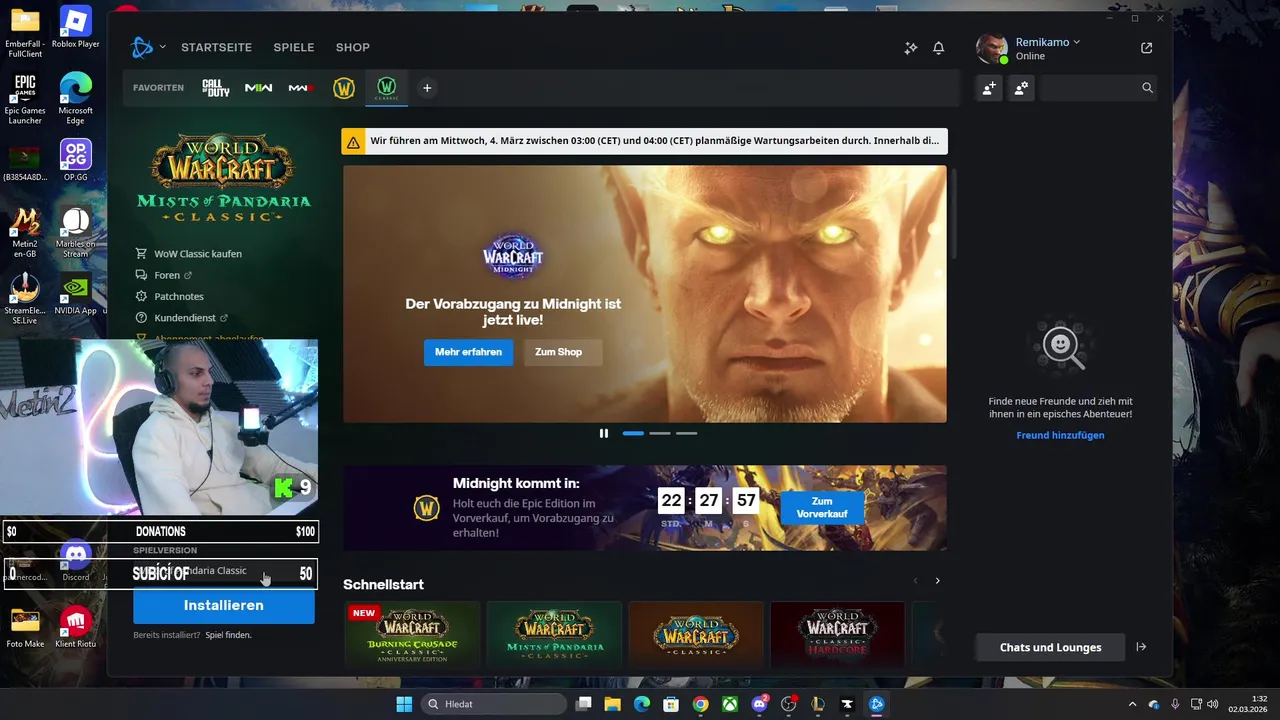Image resolution: width=1280 pixels, height=720 pixels.
Task: Click the friends search magnifier icon
Action: click(x=1147, y=88)
